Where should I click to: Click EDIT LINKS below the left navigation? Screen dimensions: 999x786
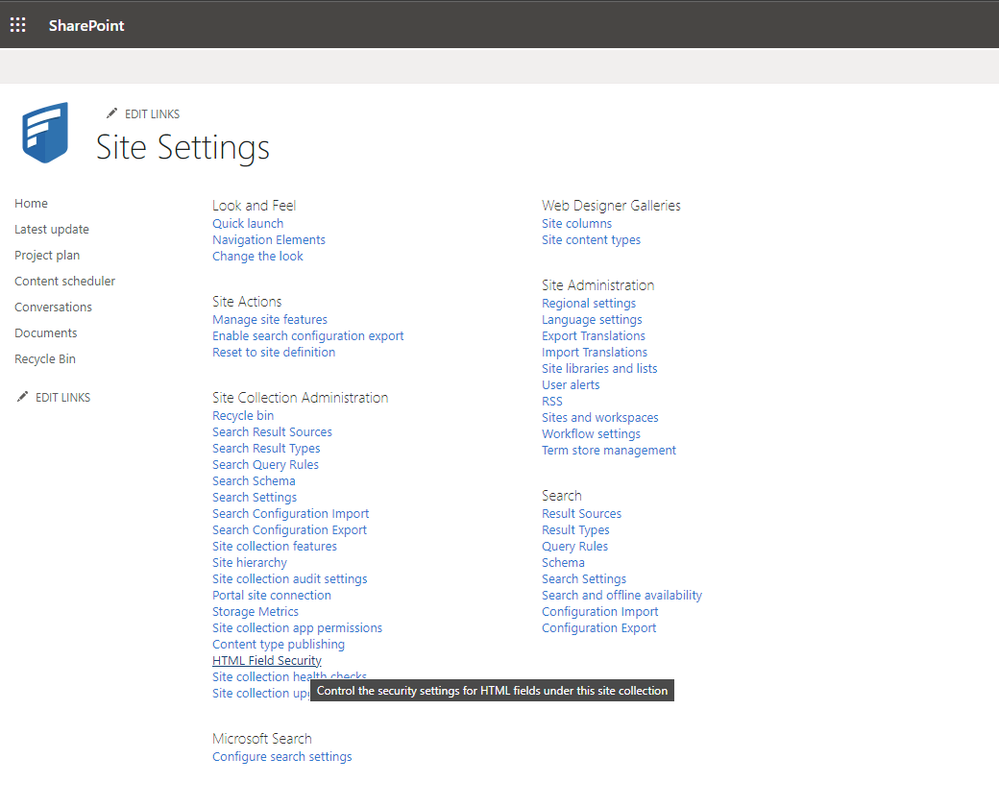[x=63, y=397]
